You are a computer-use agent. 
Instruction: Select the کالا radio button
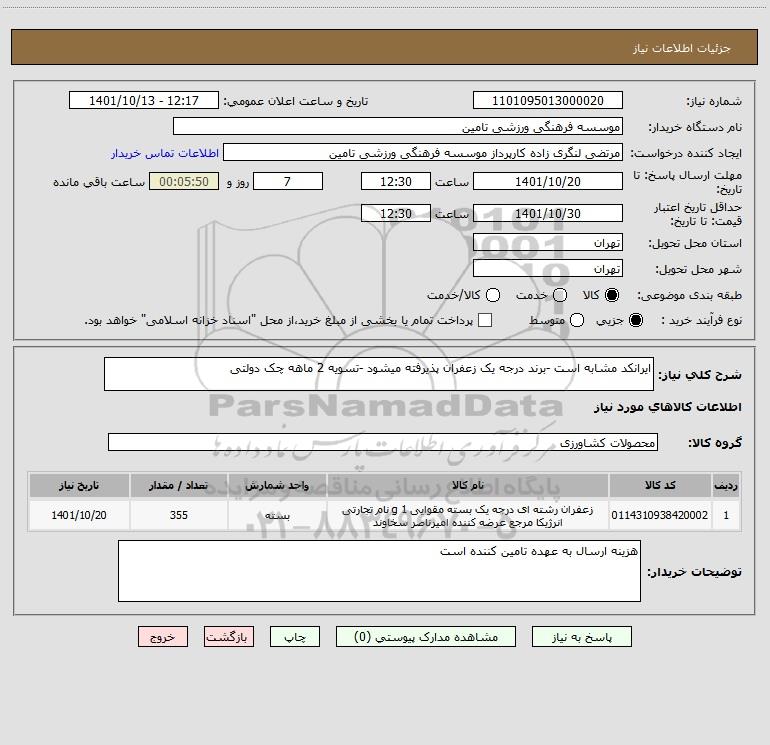(x=612, y=295)
